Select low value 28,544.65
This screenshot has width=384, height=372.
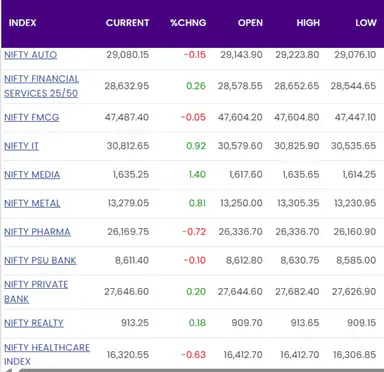point(353,86)
